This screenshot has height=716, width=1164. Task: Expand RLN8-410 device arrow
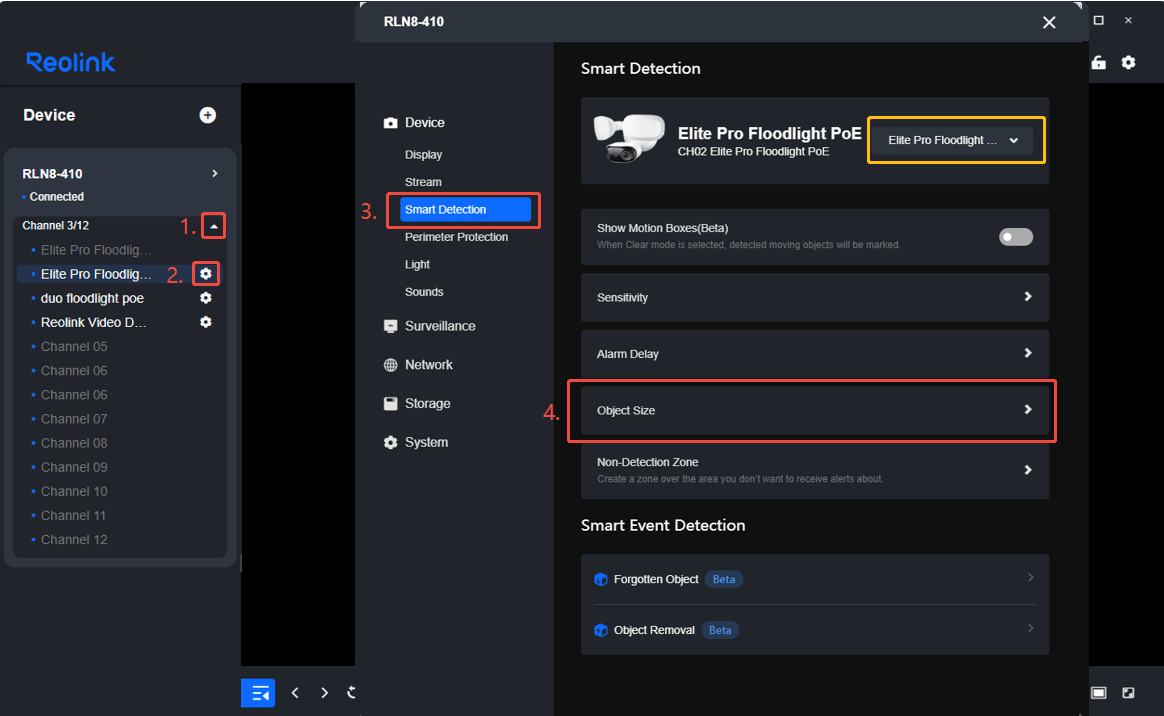215,174
